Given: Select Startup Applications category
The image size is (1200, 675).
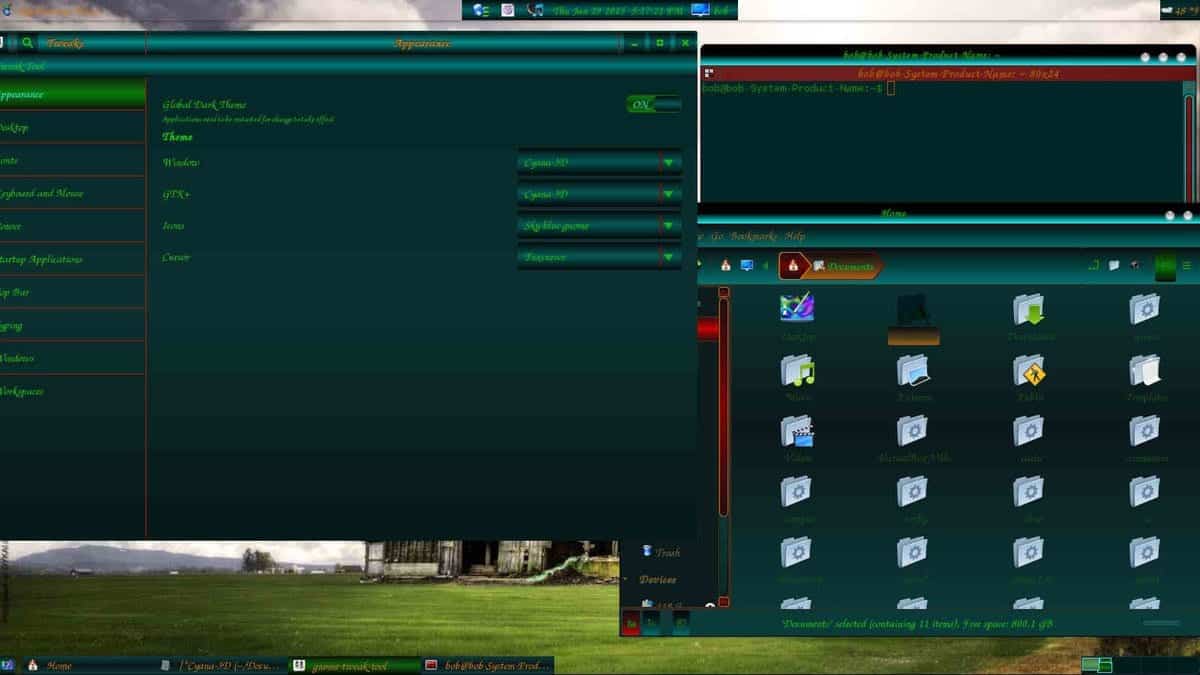Looking at the screenshot, I should [x=72, y=259].
